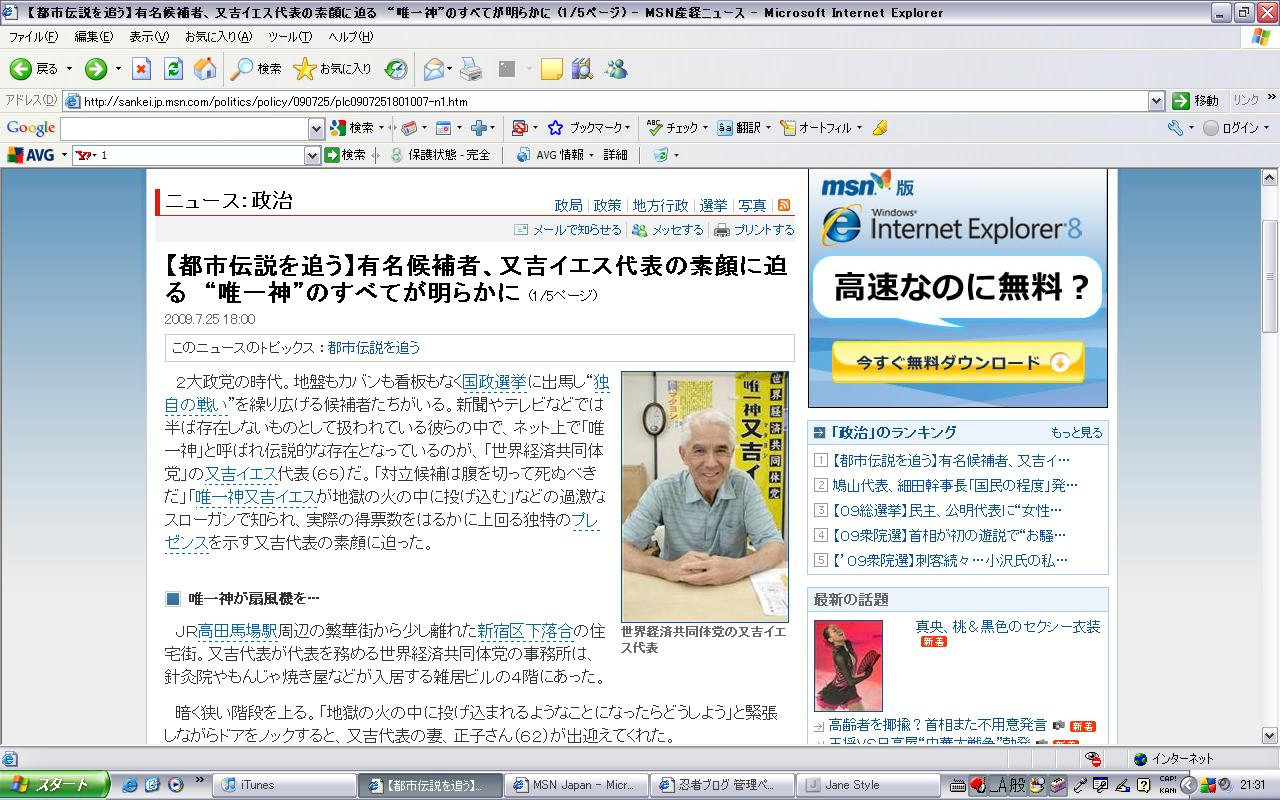
Task: Open the ツール(T) menu
Action: (x=290, y=37)
